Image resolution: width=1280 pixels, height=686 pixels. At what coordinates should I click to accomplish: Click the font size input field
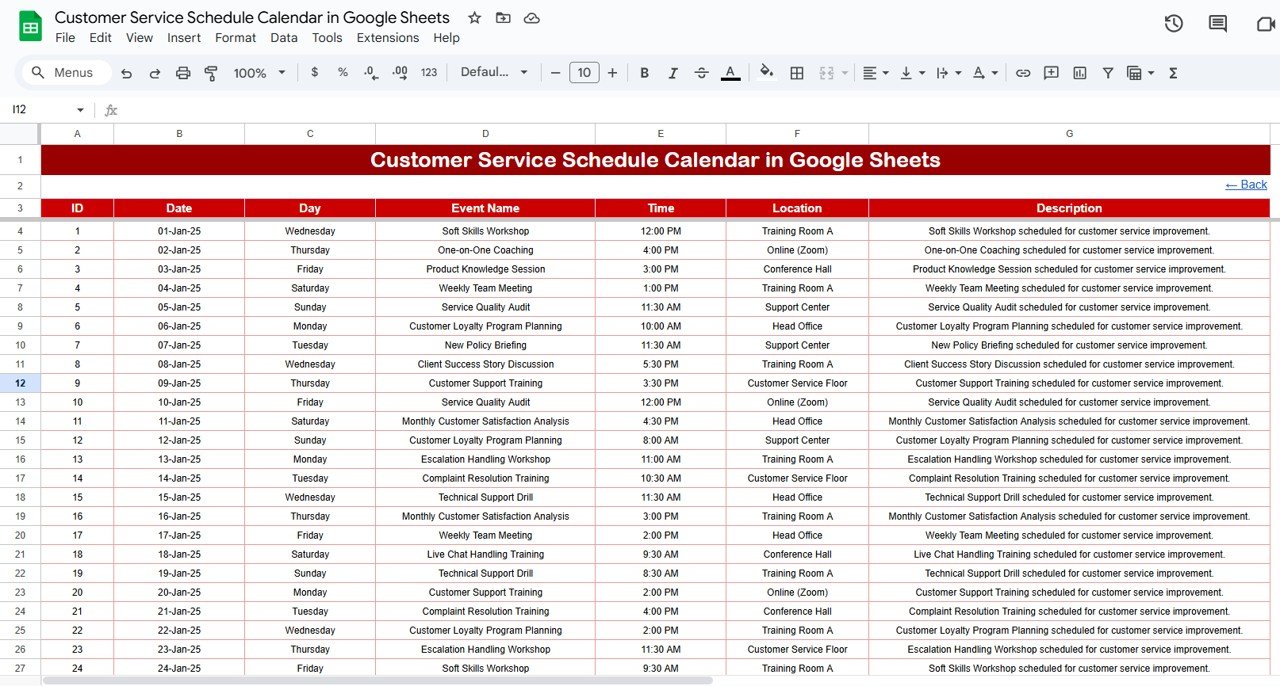pyautogui.click(x=584, y=73)
